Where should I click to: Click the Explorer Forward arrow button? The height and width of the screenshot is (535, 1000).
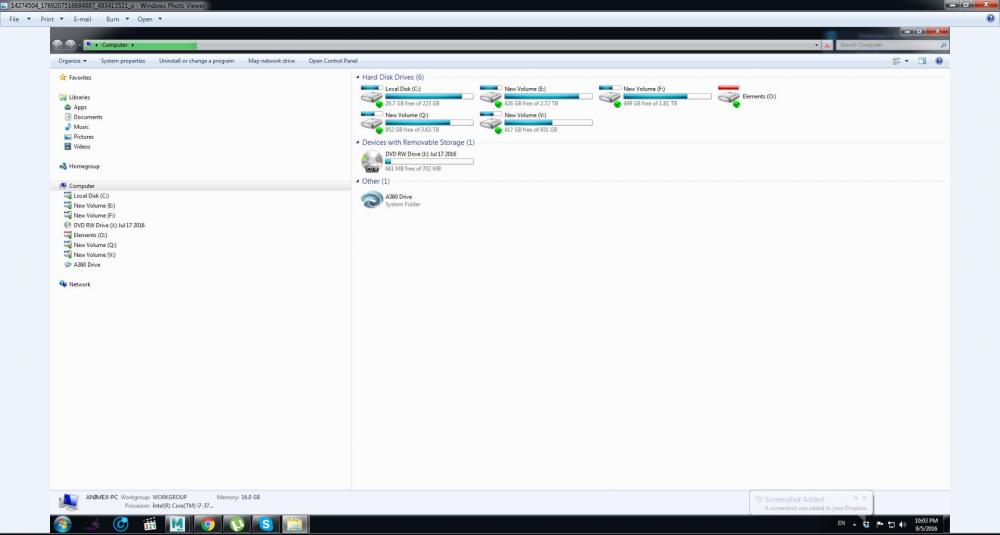70,45
